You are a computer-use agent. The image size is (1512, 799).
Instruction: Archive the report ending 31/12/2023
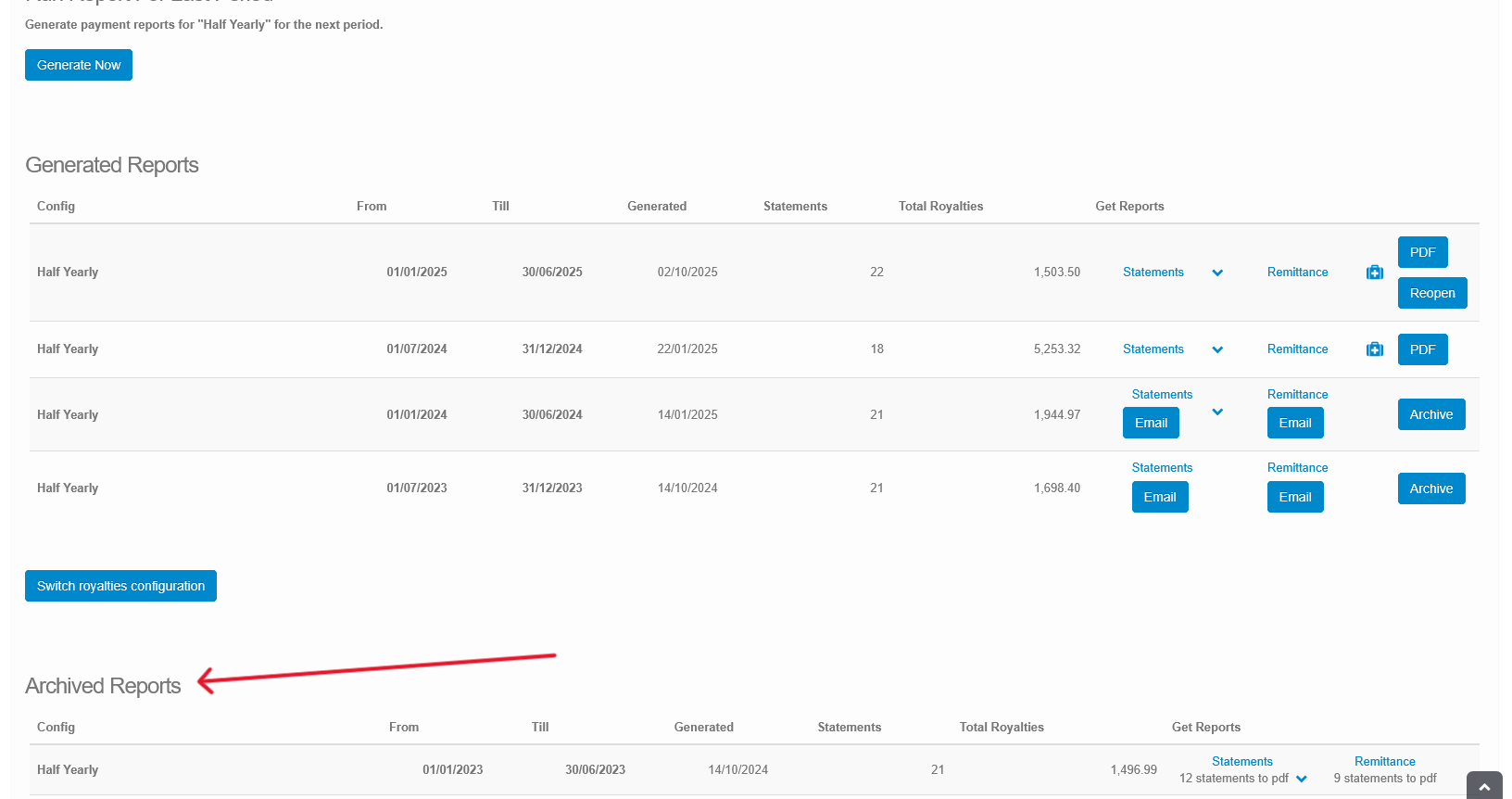(1430, 488)
